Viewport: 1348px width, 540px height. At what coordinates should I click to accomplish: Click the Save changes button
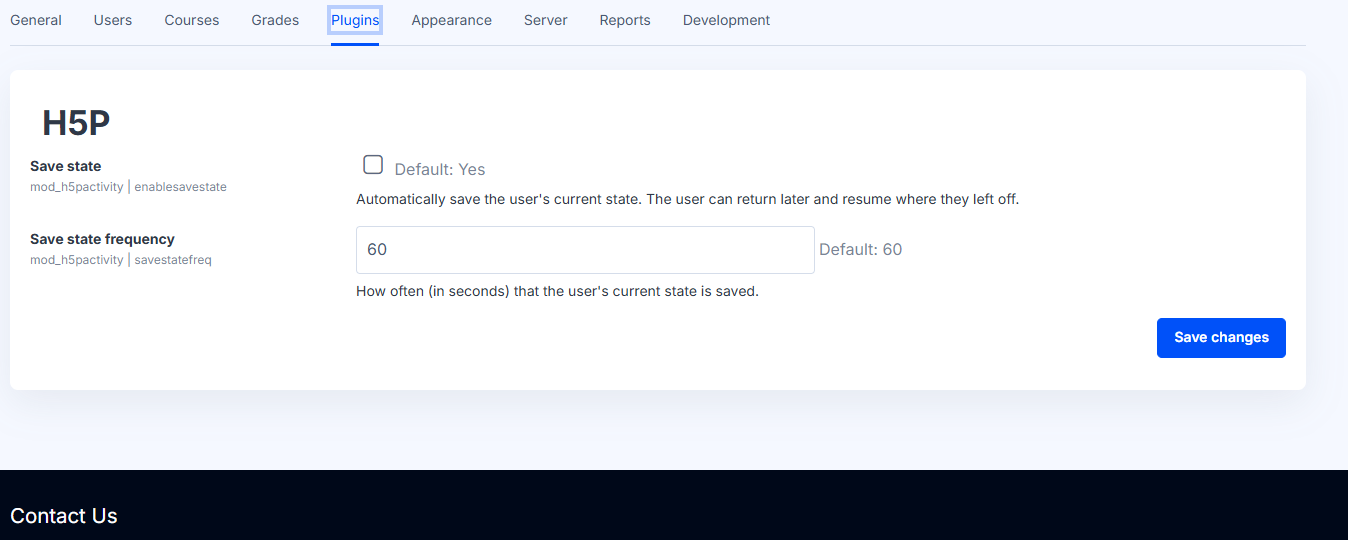pos(1221,338)
